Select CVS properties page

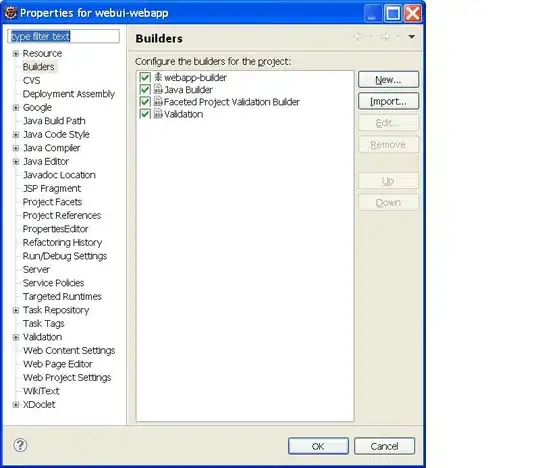[x=31, y=80]
